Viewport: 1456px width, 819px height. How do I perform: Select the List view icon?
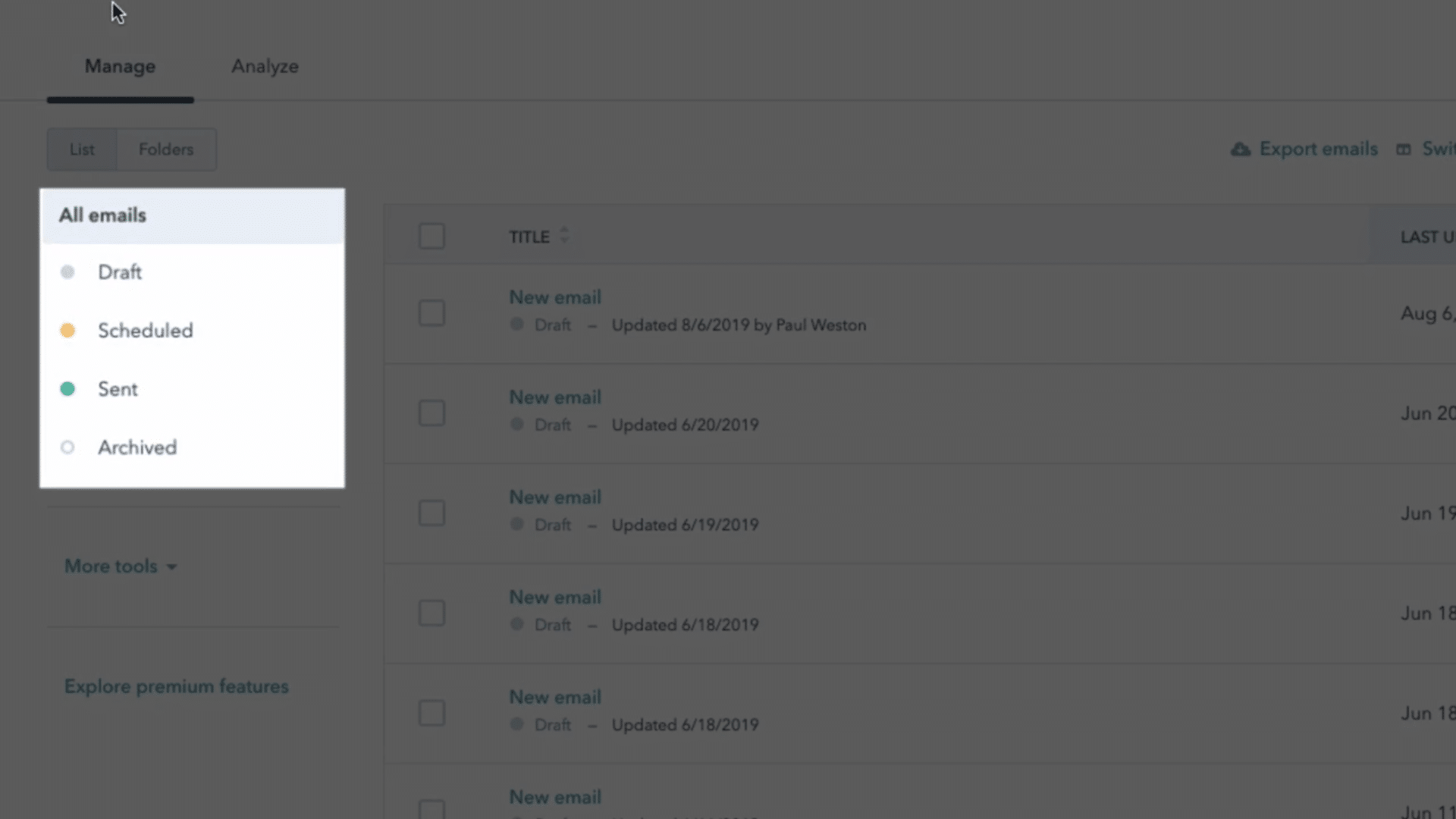click(x=82, y=149)
